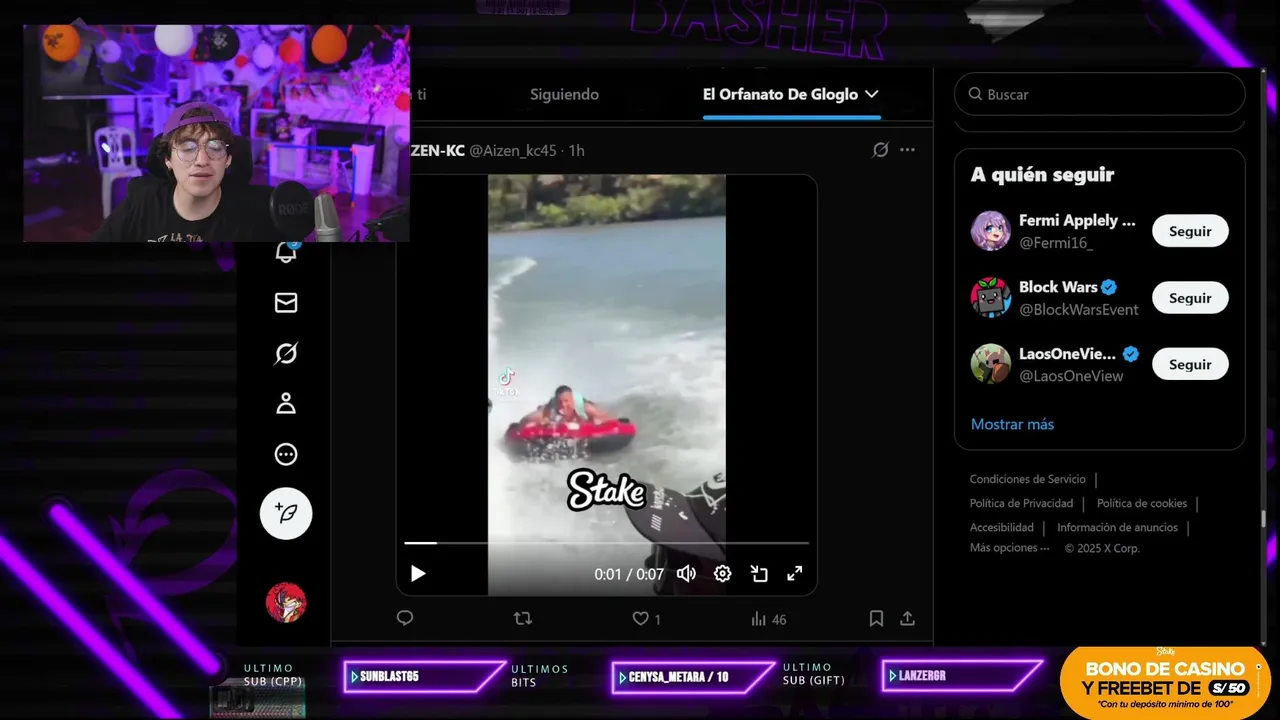Follow LaosOneView account
1280x720 pixels.
click(1190, 364)
